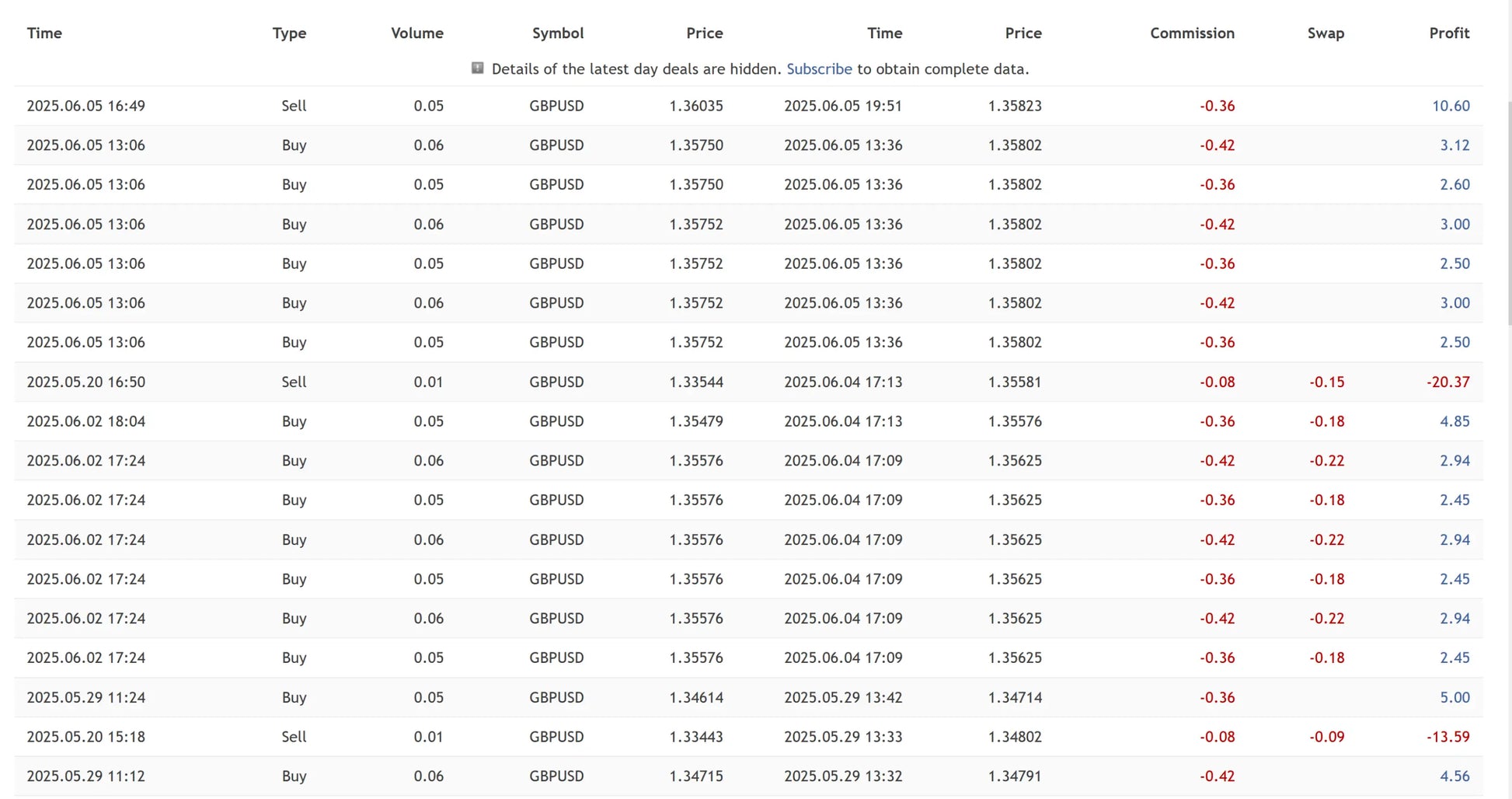Select close price 1.35576 in 18:04 row

point(1015,421)
